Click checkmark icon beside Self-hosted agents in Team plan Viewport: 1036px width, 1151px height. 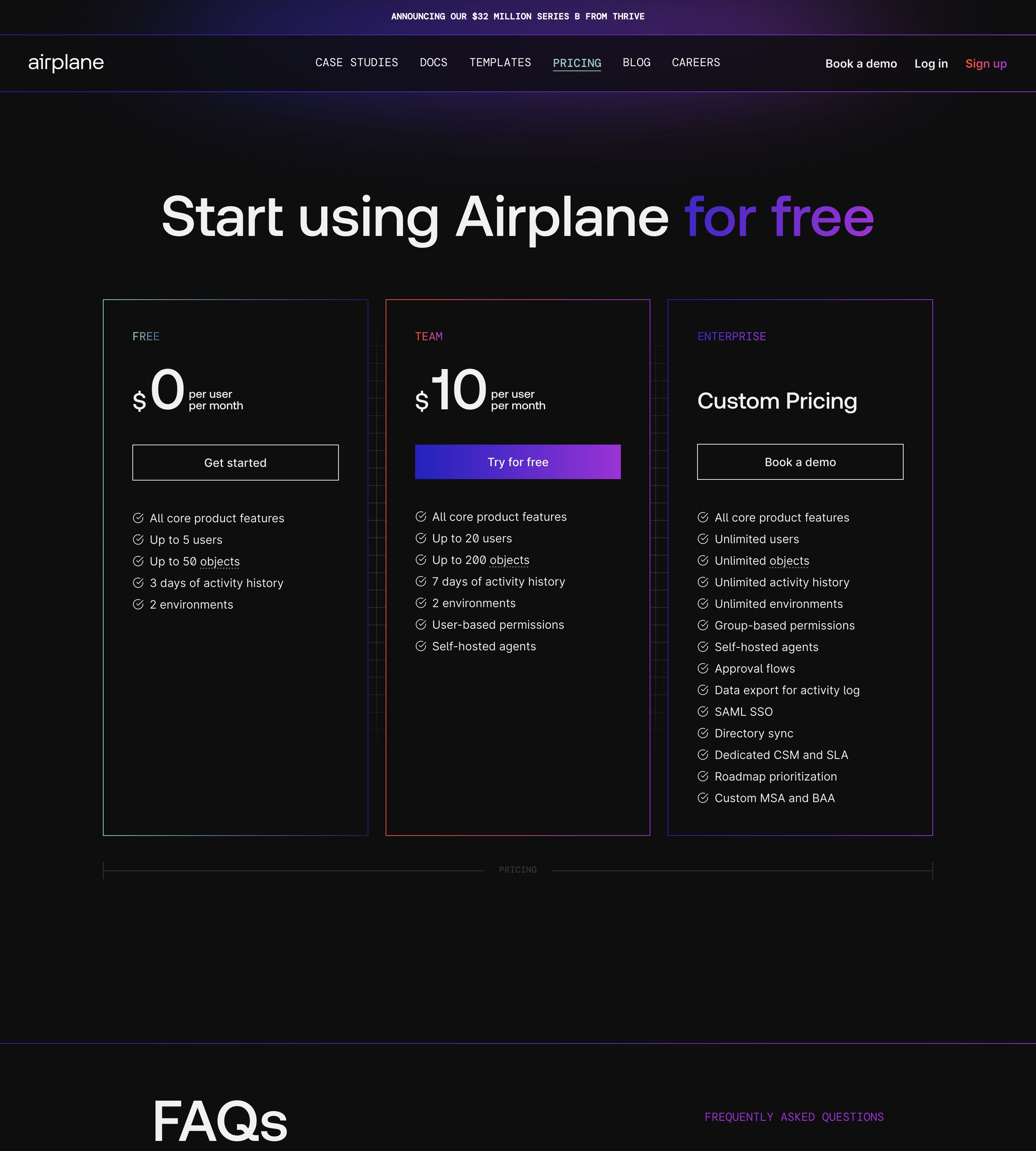point(421,646)
